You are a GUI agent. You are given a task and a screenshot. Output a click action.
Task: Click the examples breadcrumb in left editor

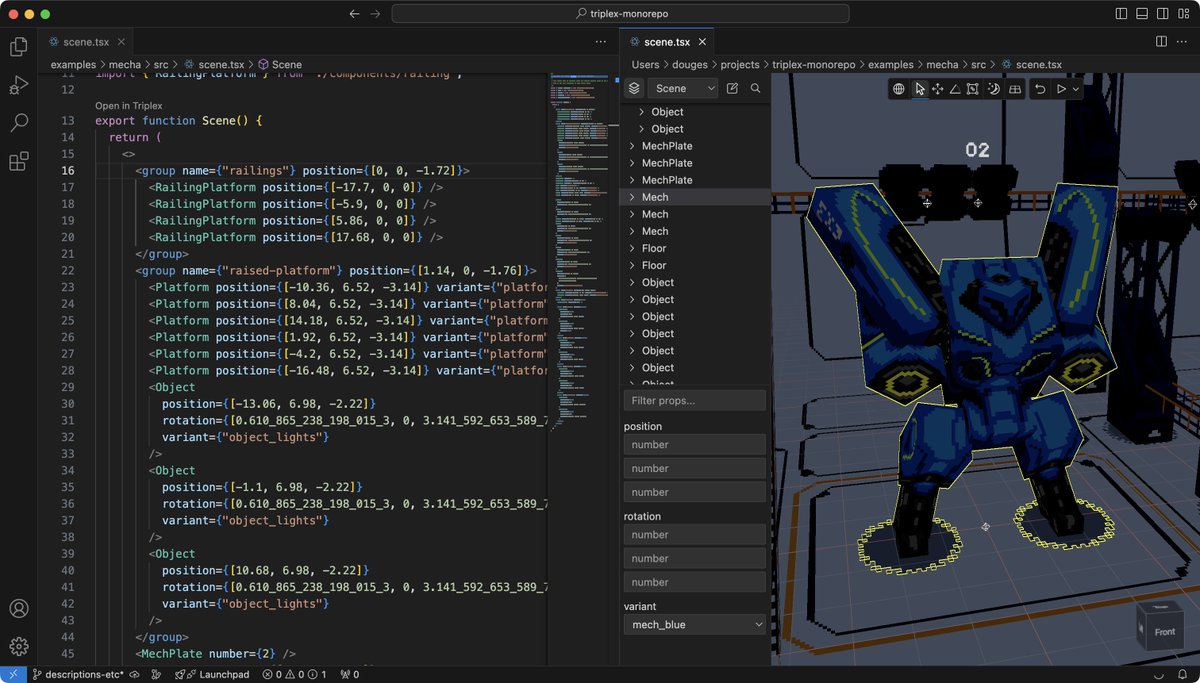coord(74,64)
